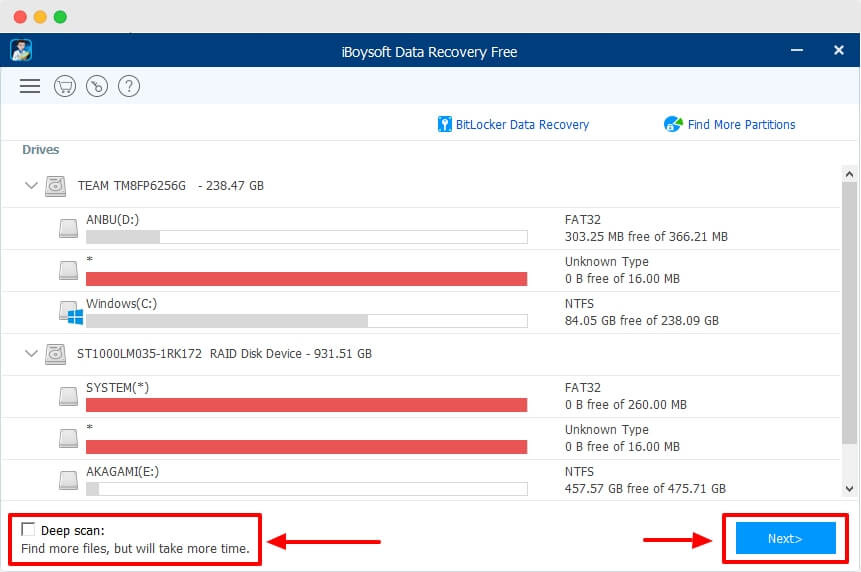Click the scrollbar up arrow
The height and width of the screenshot is (572, 861).
click(849, 175)
